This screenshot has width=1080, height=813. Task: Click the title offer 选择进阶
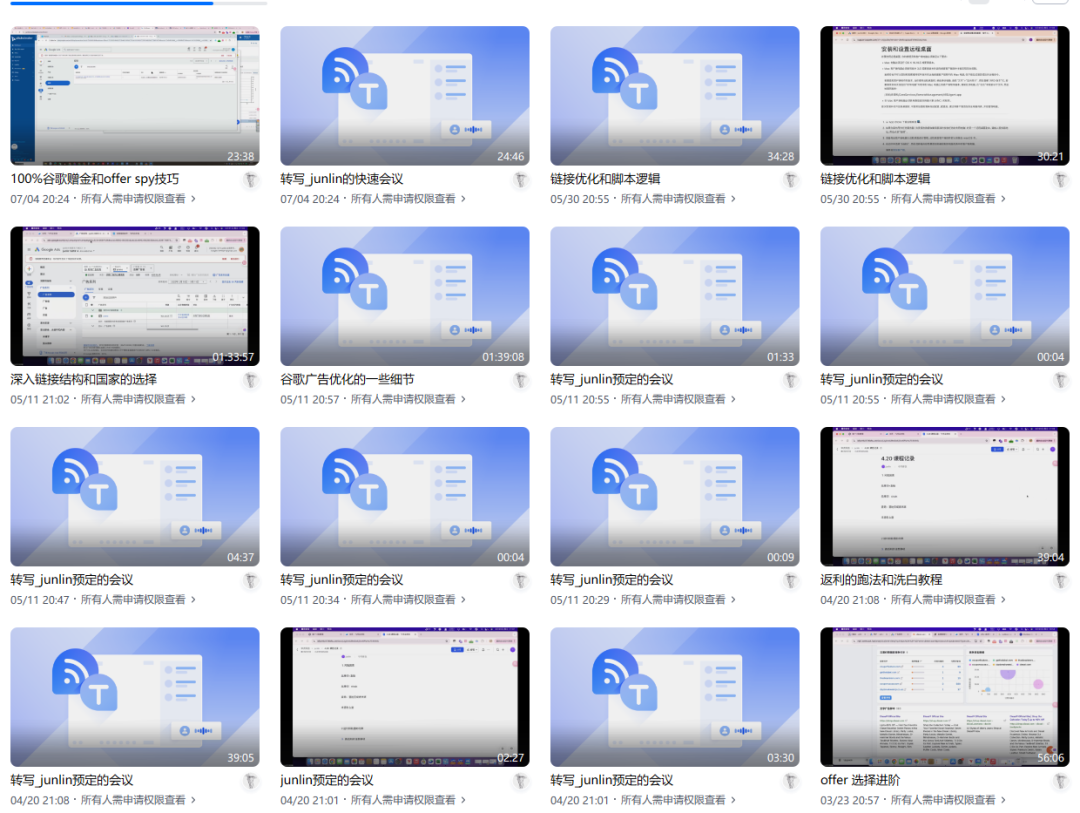click(x=860, y=781)
